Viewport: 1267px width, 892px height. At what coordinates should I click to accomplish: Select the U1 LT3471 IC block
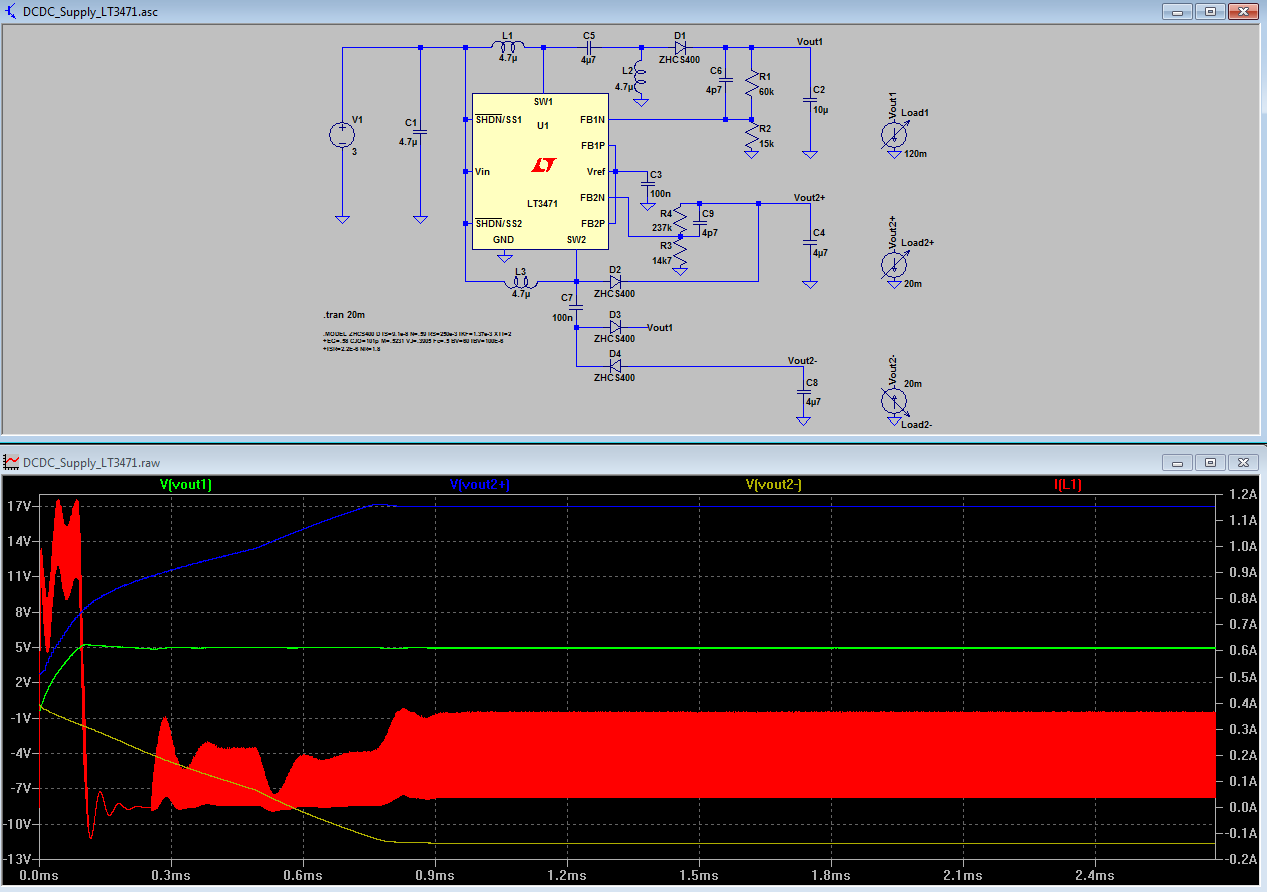[x=540, y=171]
